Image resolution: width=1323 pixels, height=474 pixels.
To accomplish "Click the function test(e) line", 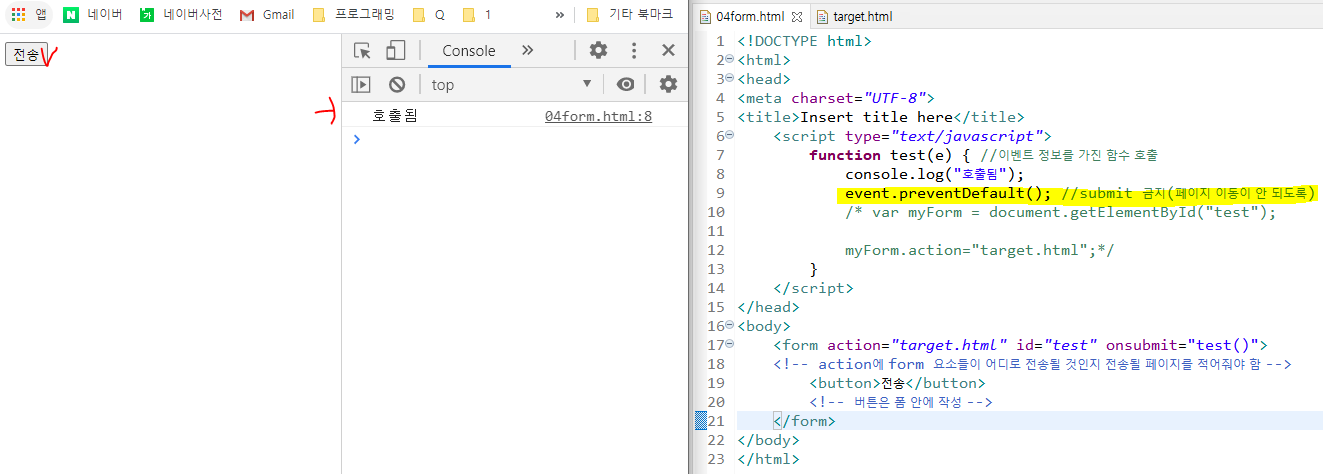I will (x=984, y=155).
